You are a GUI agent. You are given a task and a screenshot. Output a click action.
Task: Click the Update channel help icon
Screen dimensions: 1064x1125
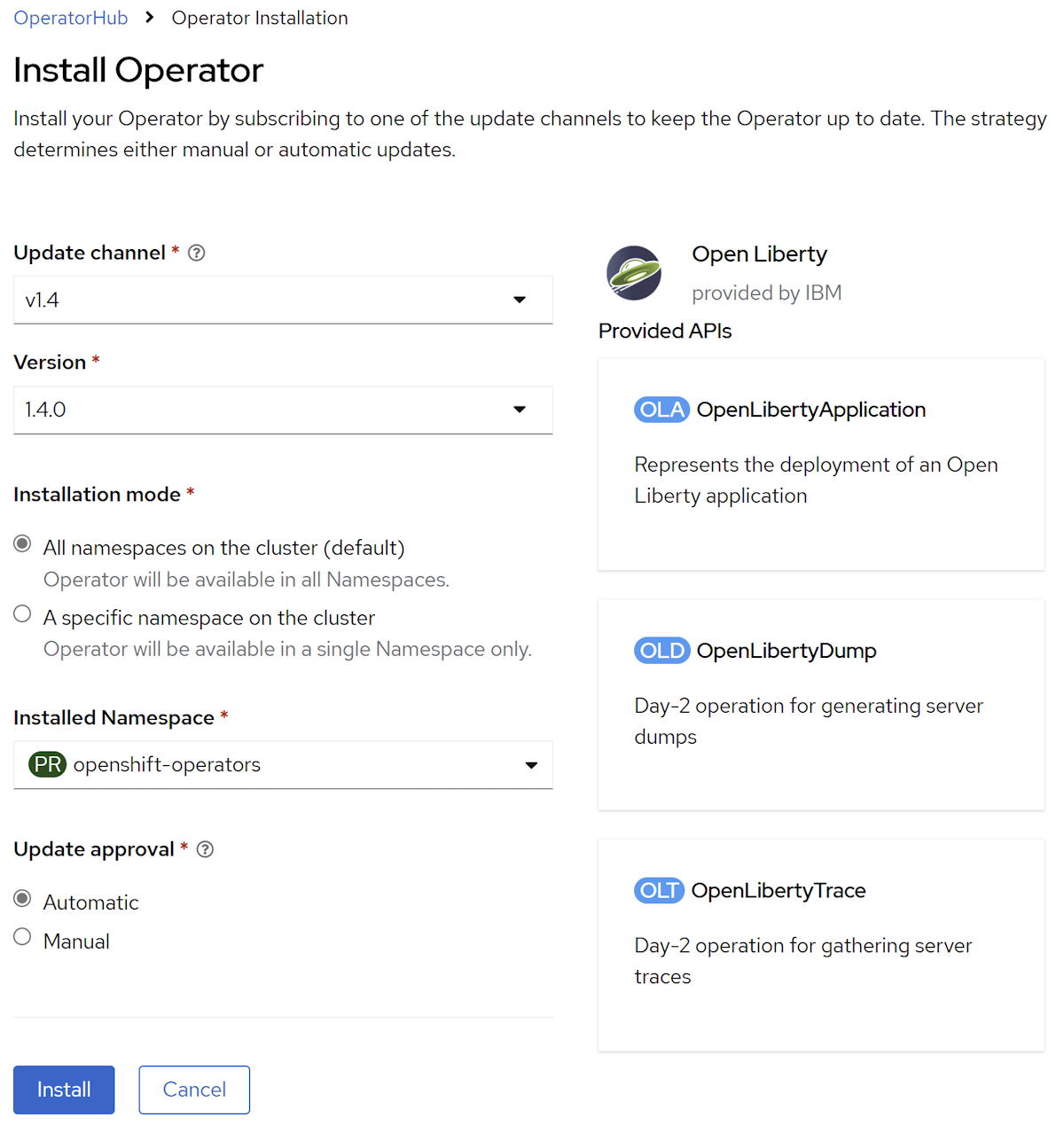tap(197, 254)
